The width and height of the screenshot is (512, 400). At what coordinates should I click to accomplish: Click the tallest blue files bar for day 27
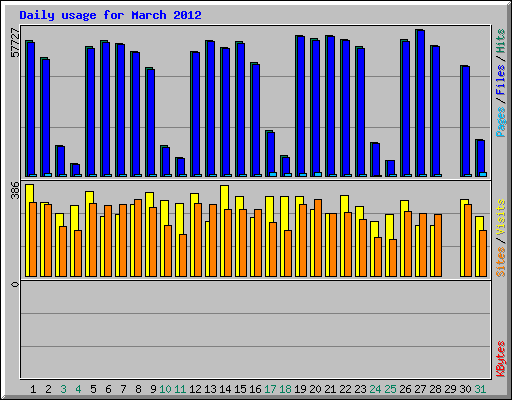click(421, 103)
